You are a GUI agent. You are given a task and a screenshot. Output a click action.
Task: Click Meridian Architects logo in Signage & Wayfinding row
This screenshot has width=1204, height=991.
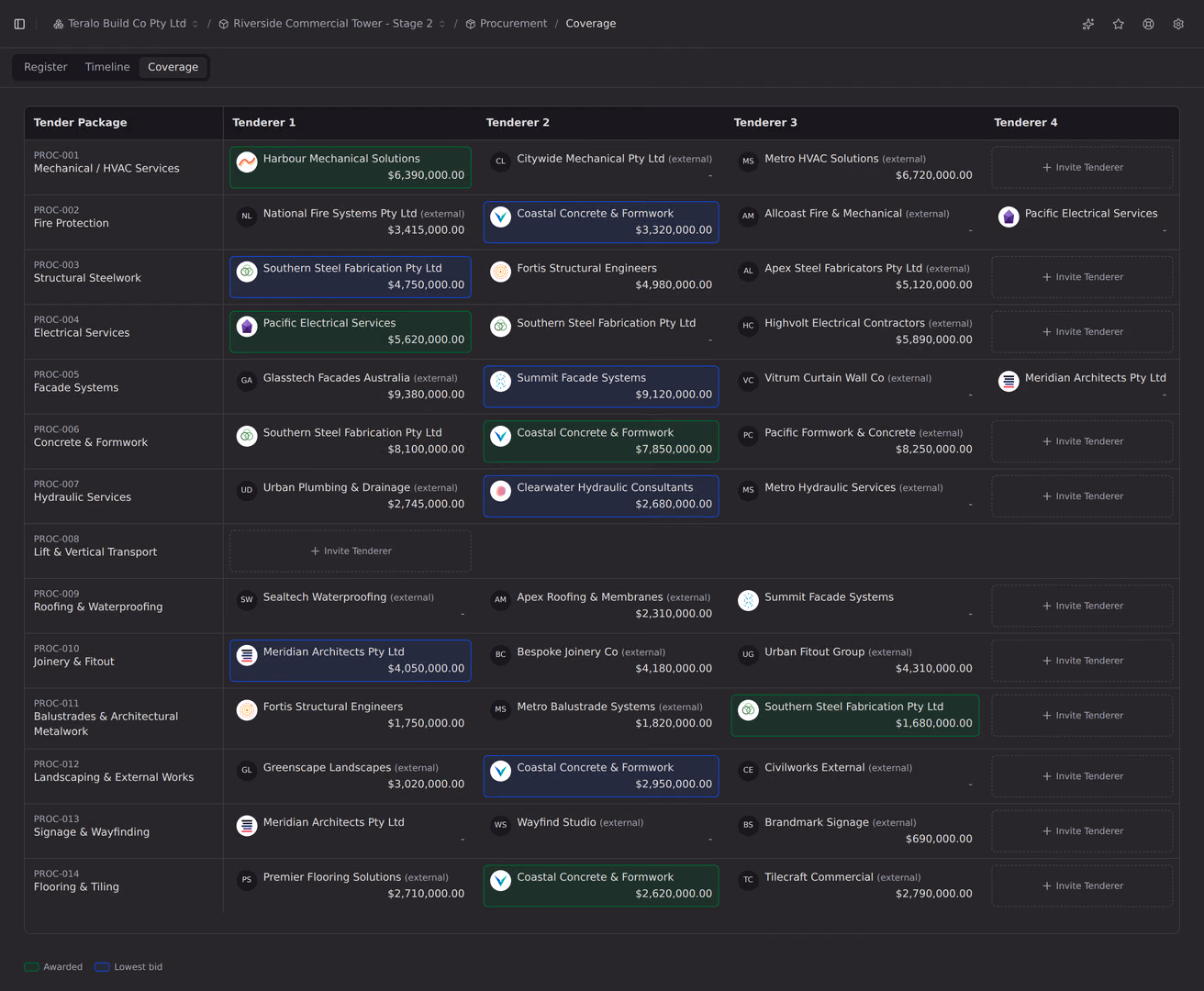click(247, 826)
